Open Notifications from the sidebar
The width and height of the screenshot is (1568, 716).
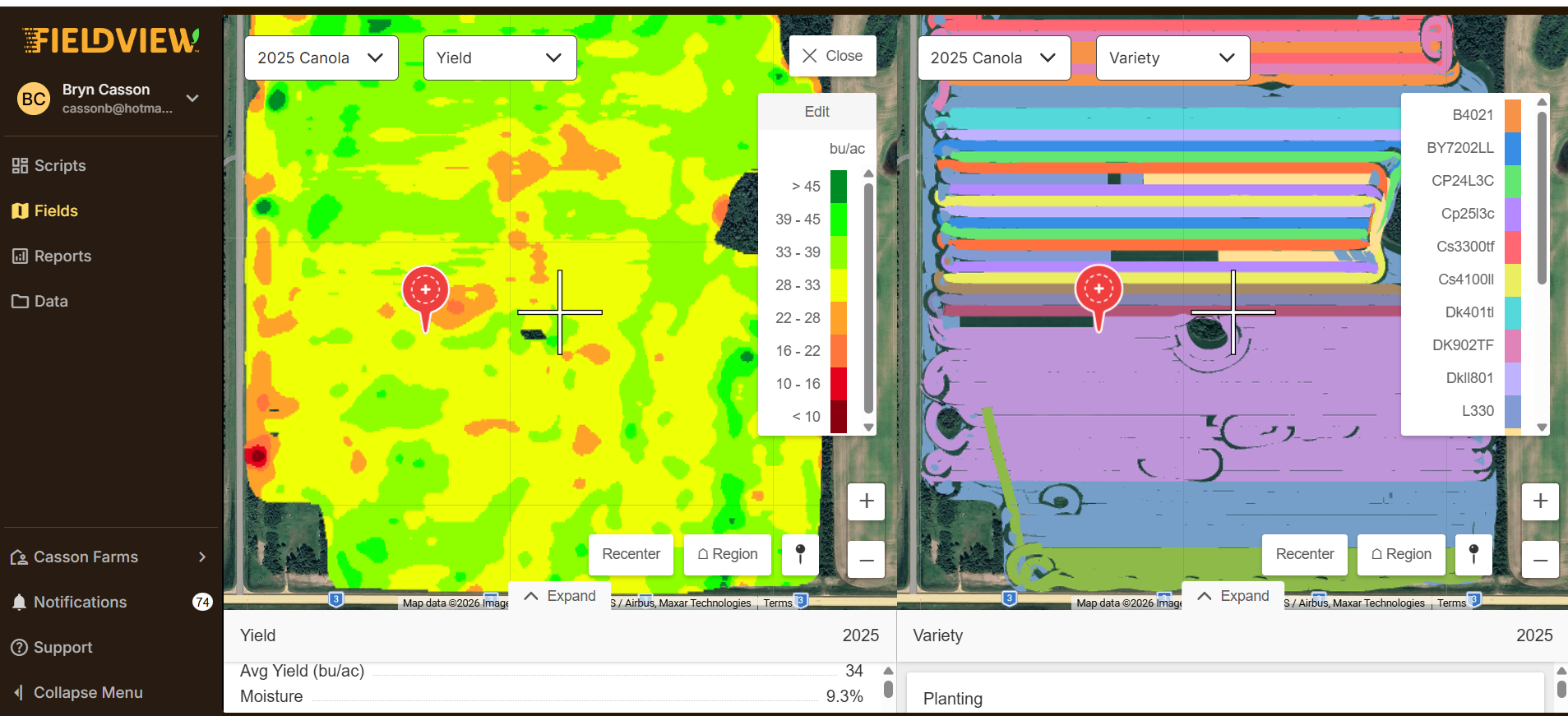pos(80,602)
